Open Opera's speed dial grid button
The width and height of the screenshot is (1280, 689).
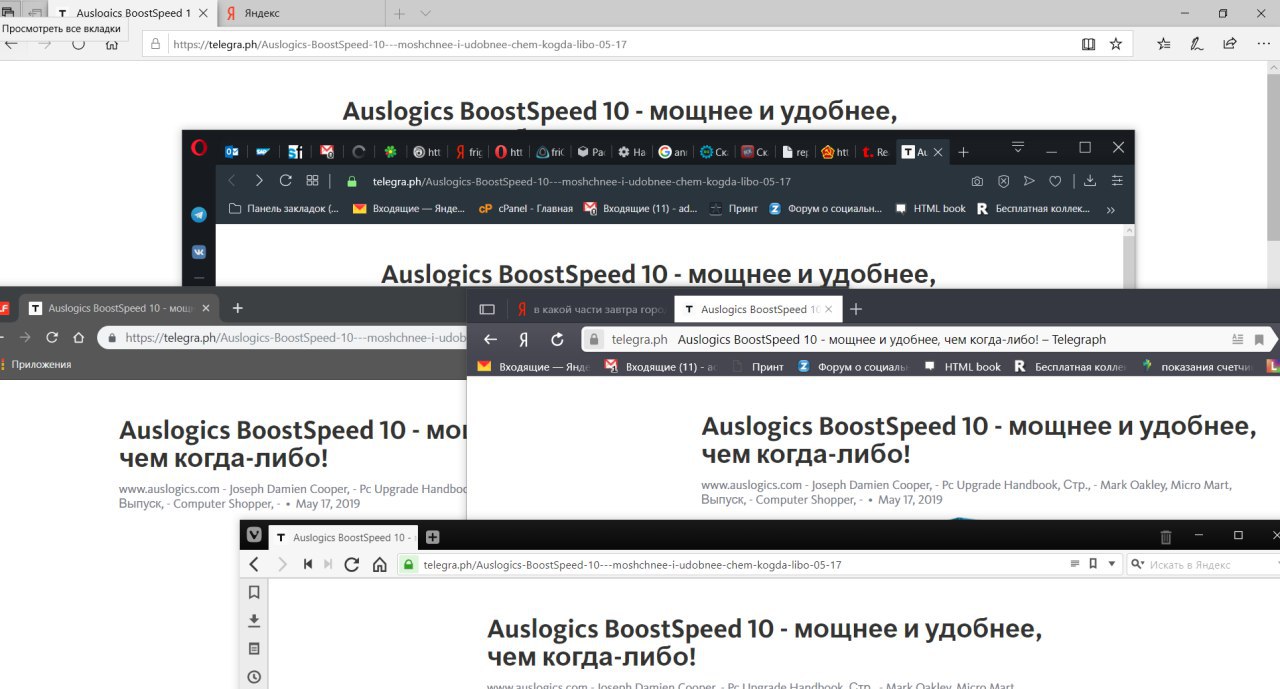coord(312,181)
